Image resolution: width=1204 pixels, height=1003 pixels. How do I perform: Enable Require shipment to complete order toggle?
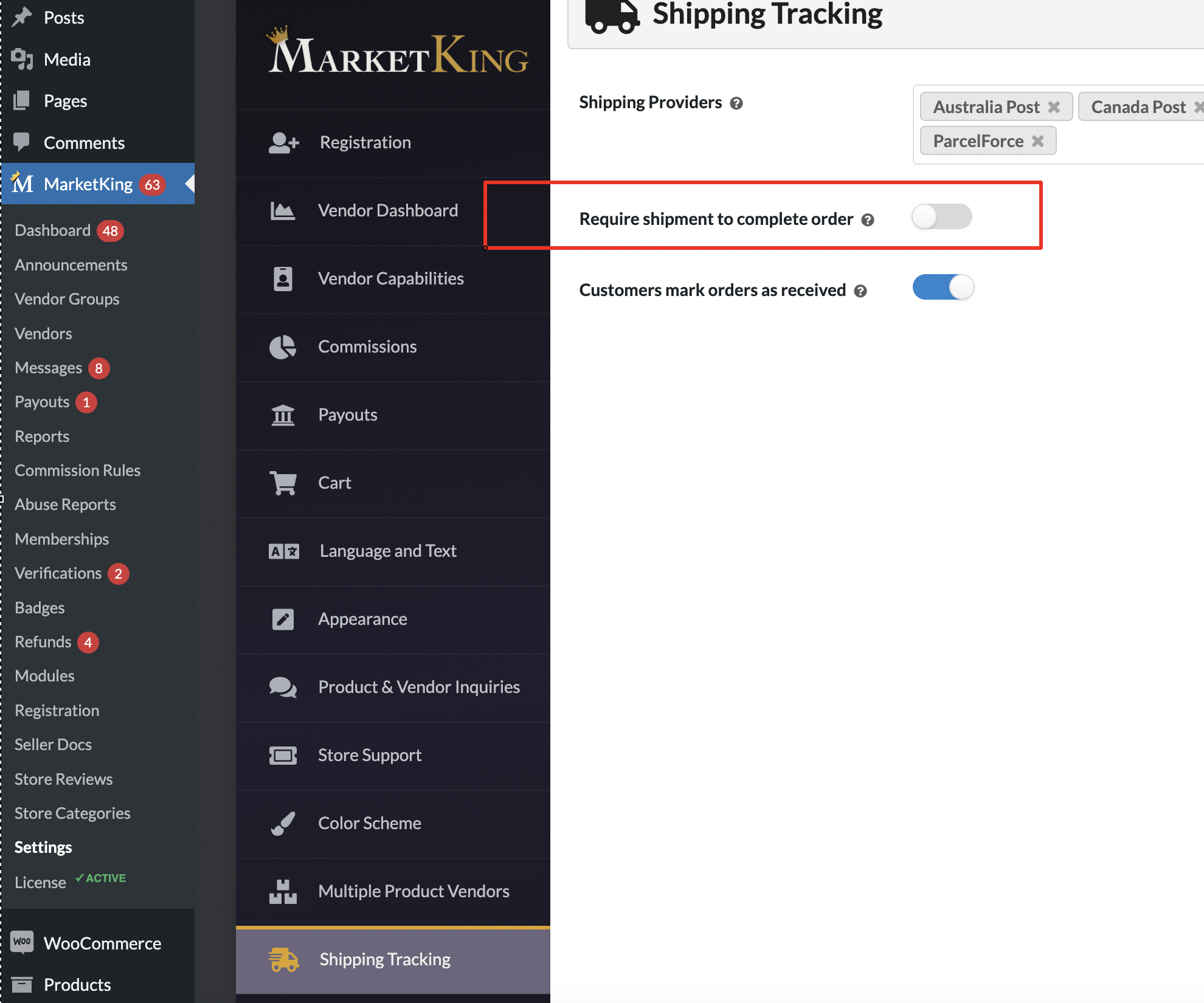[x=942, y=216]
